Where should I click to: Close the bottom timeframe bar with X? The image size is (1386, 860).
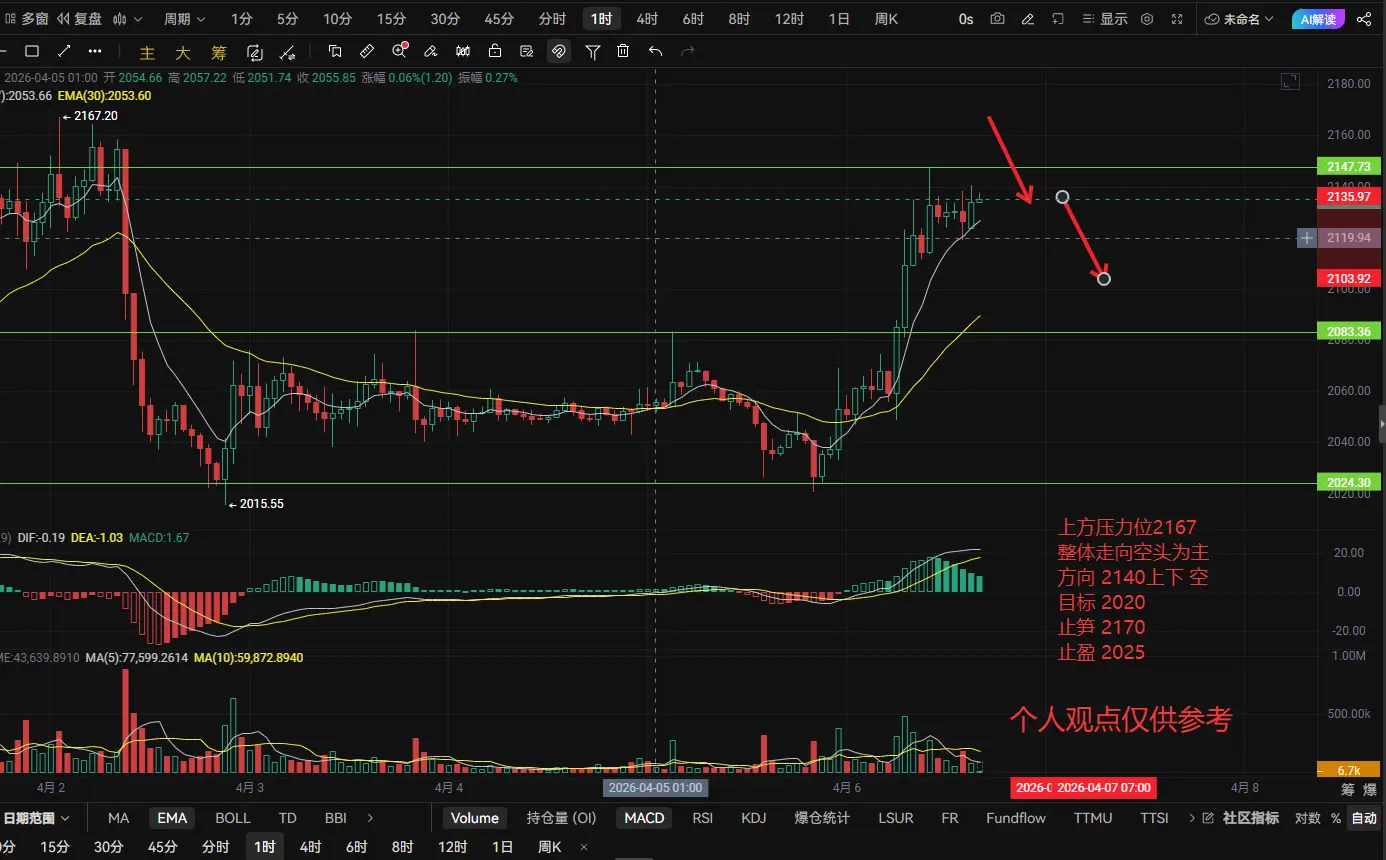click(x=584, y=847)
